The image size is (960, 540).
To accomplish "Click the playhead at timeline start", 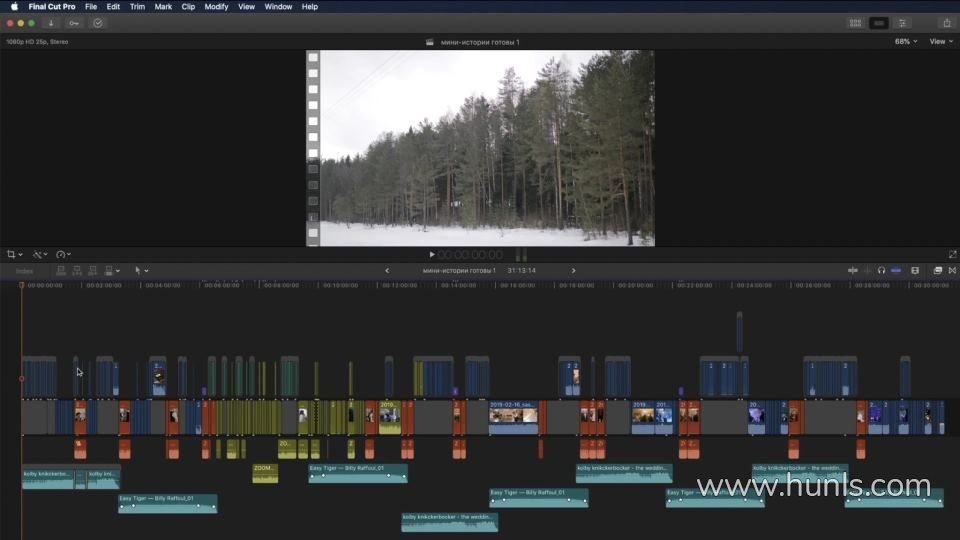I will [x=21, y=285].
